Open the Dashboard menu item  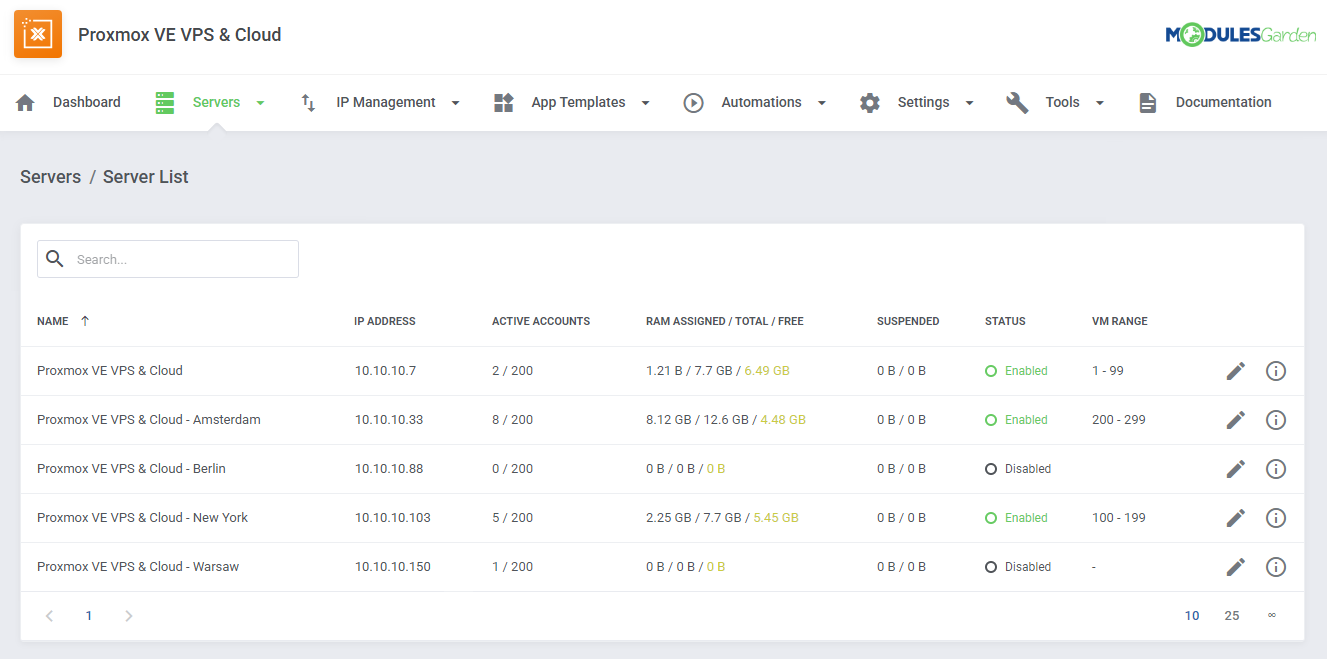click(x=87, y=102)
